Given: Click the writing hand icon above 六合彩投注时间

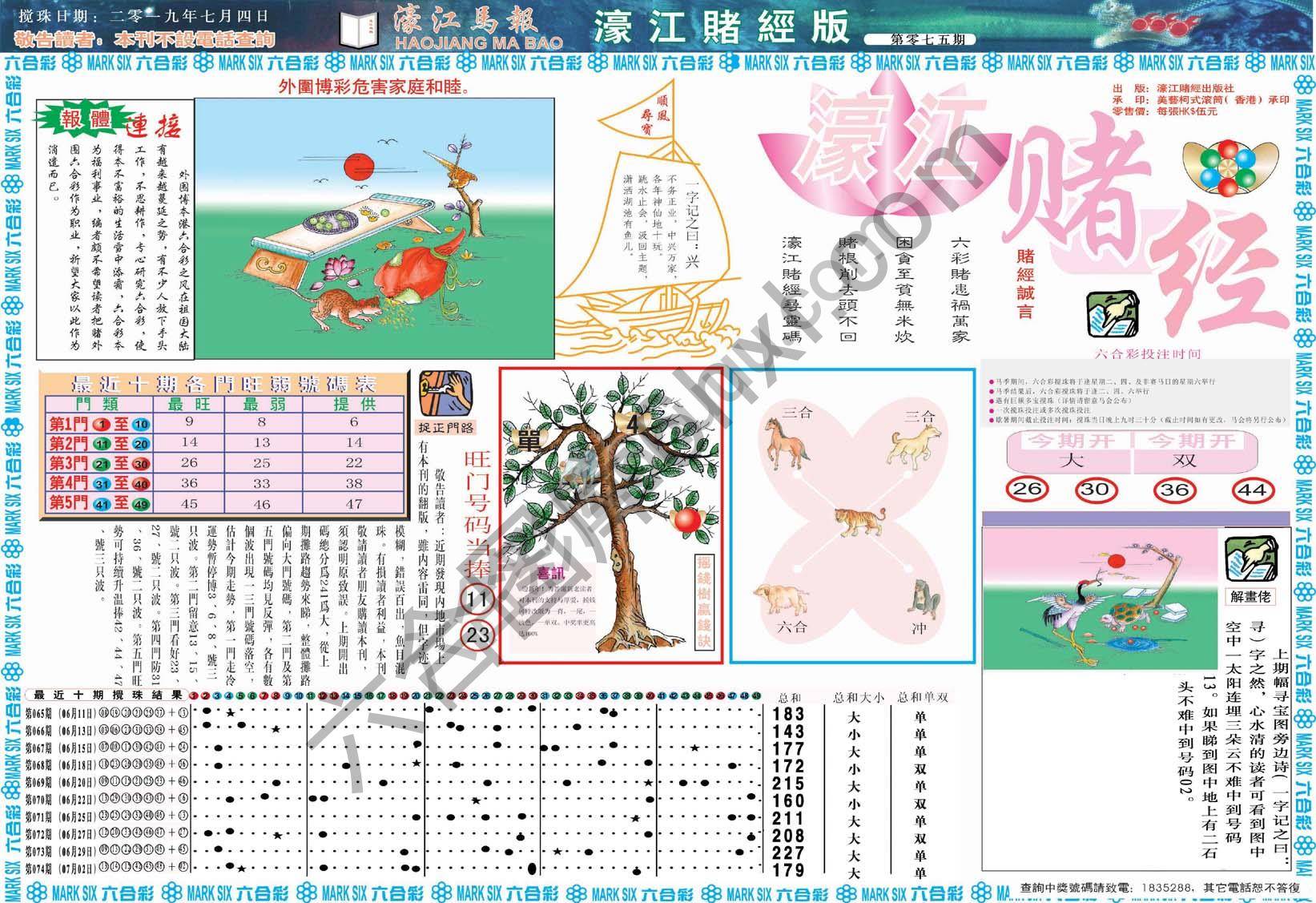Looking at the screenshot, I should pos(1113,315).
